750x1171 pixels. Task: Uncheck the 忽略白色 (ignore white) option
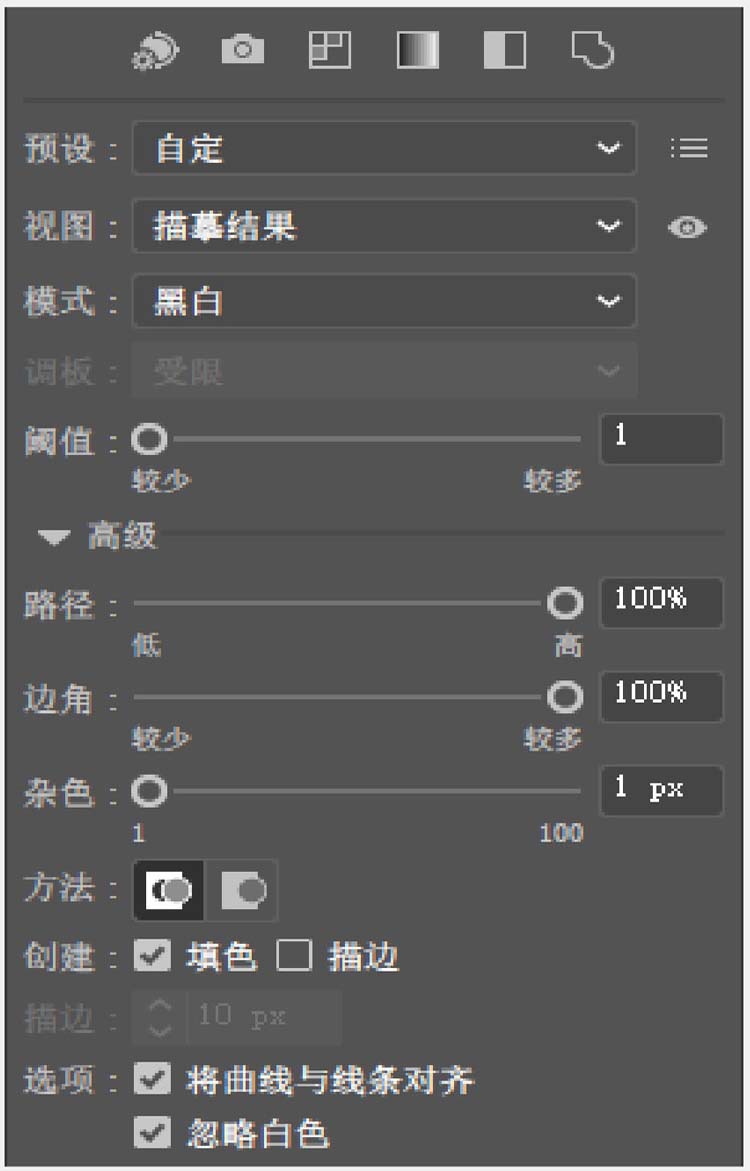pos(152,1133)
